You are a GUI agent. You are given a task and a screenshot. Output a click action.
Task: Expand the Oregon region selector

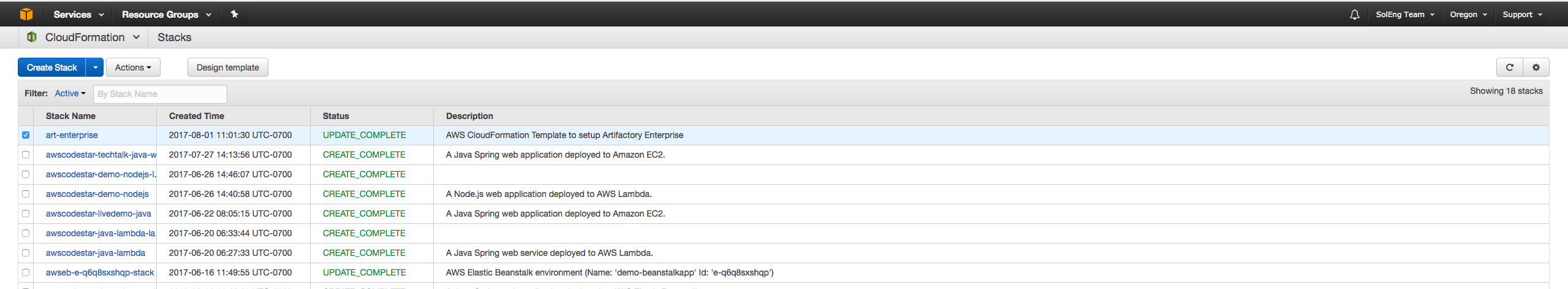coord(1468,15)
